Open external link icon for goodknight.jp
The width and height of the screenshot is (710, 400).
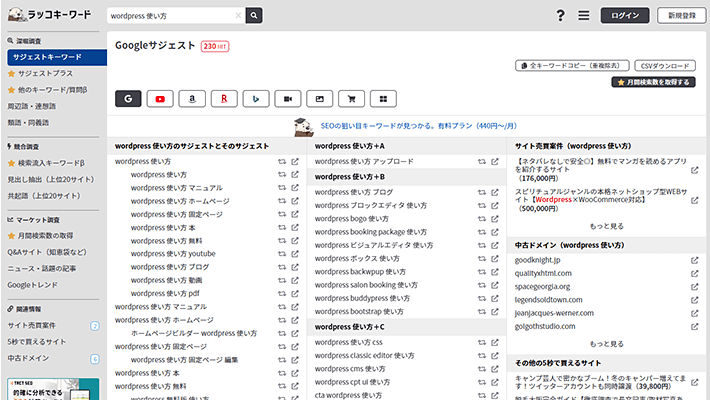pos(695,260)
